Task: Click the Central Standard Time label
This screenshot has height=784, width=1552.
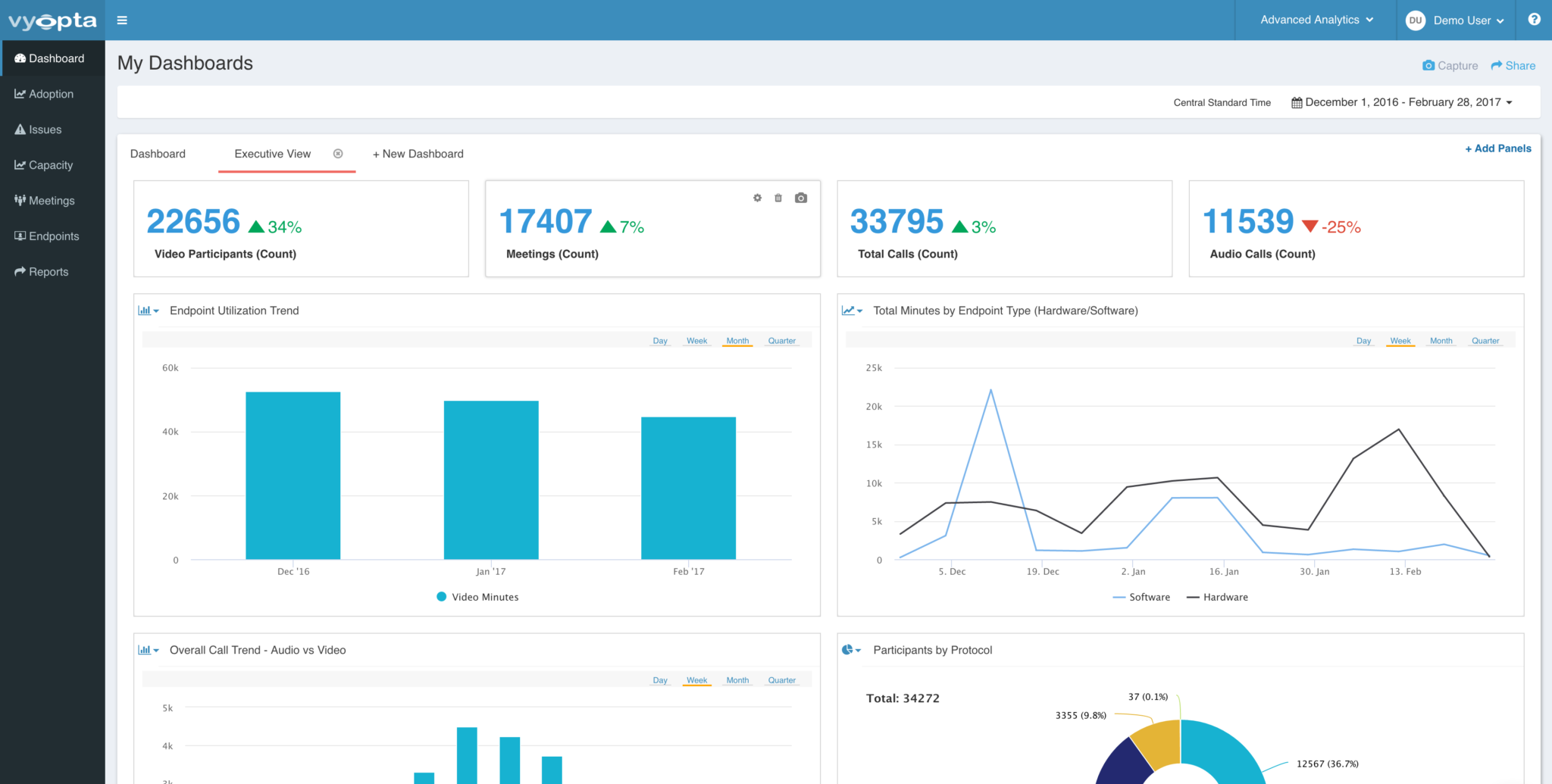Action: coord(1222,102)
